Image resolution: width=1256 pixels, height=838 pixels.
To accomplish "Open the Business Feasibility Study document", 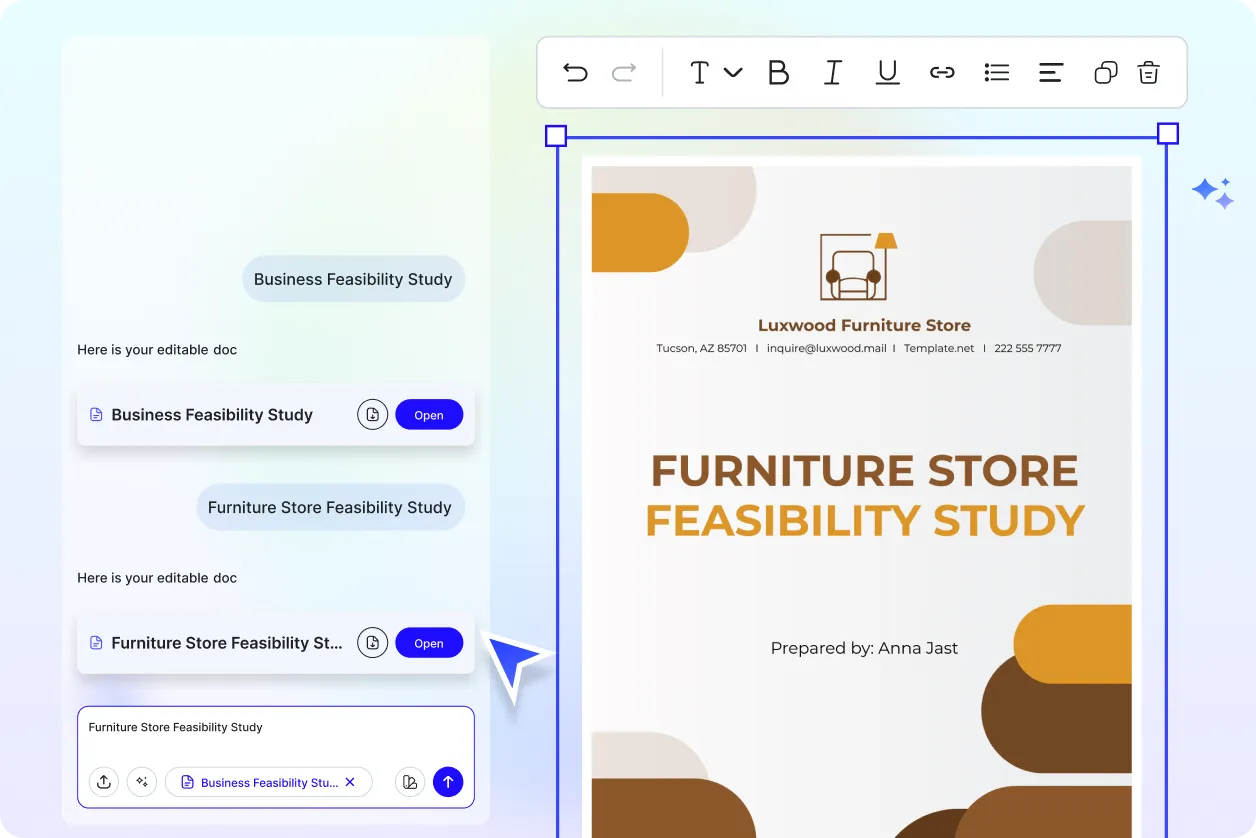I will (x=429, y=415).
